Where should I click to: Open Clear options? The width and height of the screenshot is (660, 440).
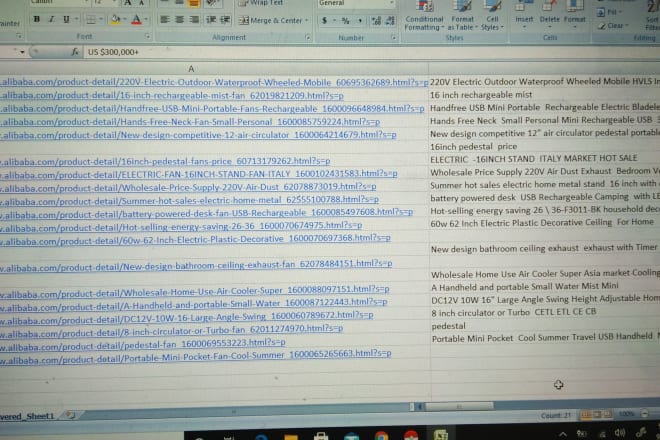[613, 26]
